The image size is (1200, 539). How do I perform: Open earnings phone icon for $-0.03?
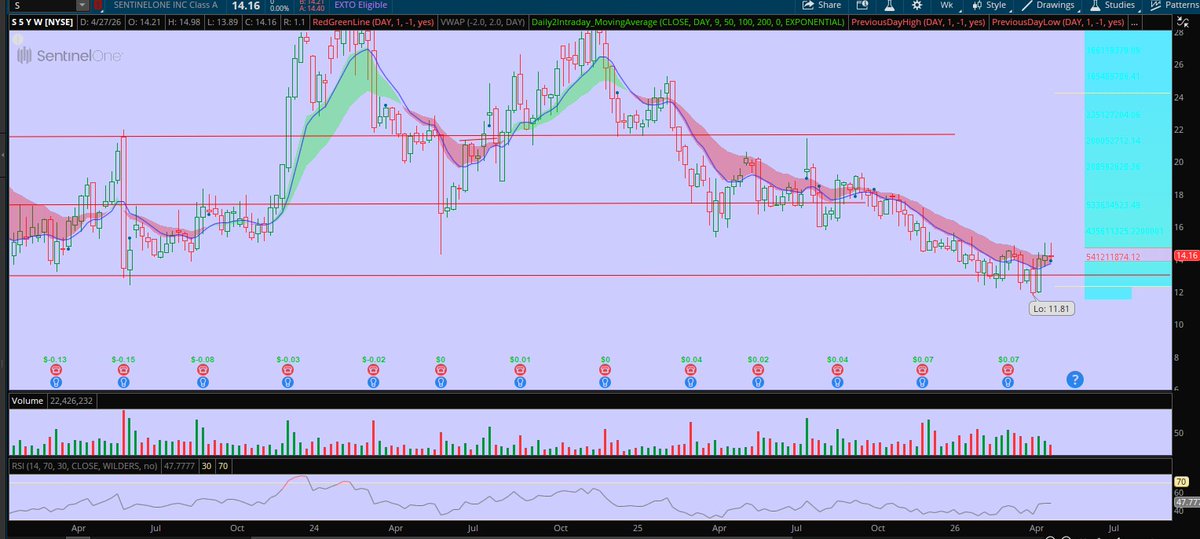point(287,368)
